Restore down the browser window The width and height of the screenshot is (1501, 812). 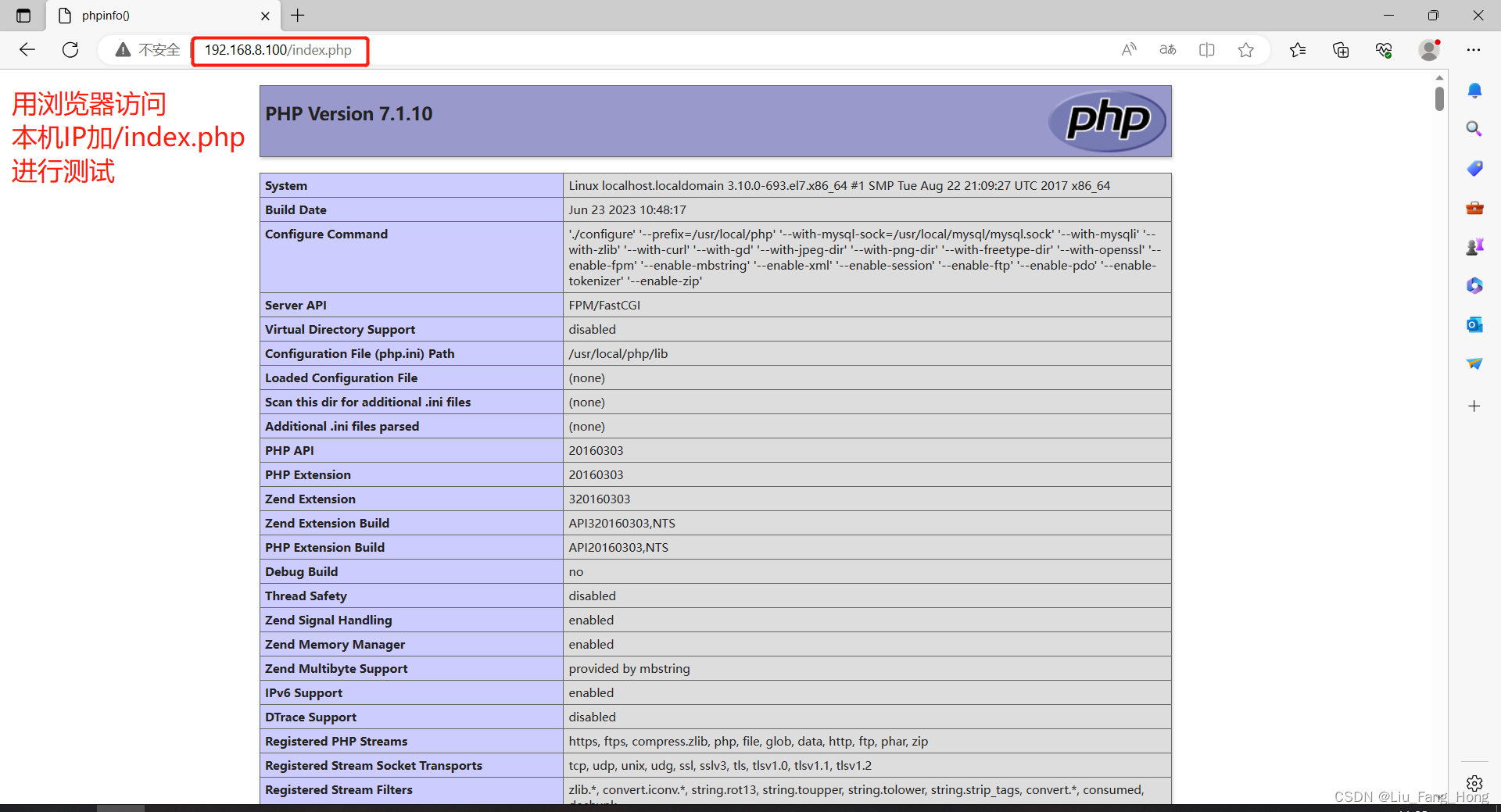pos(1433,16)
